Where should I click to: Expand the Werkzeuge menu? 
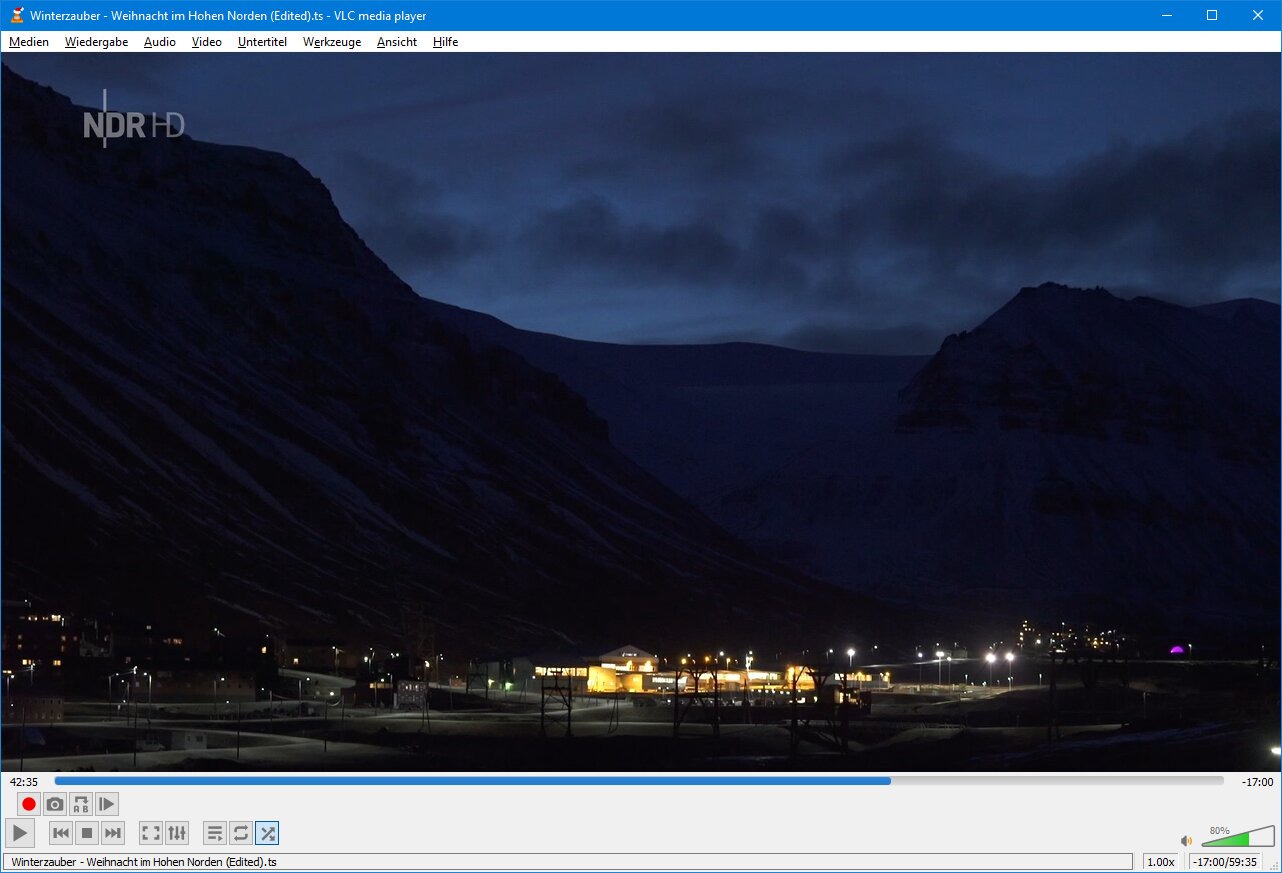pos(332,42)
